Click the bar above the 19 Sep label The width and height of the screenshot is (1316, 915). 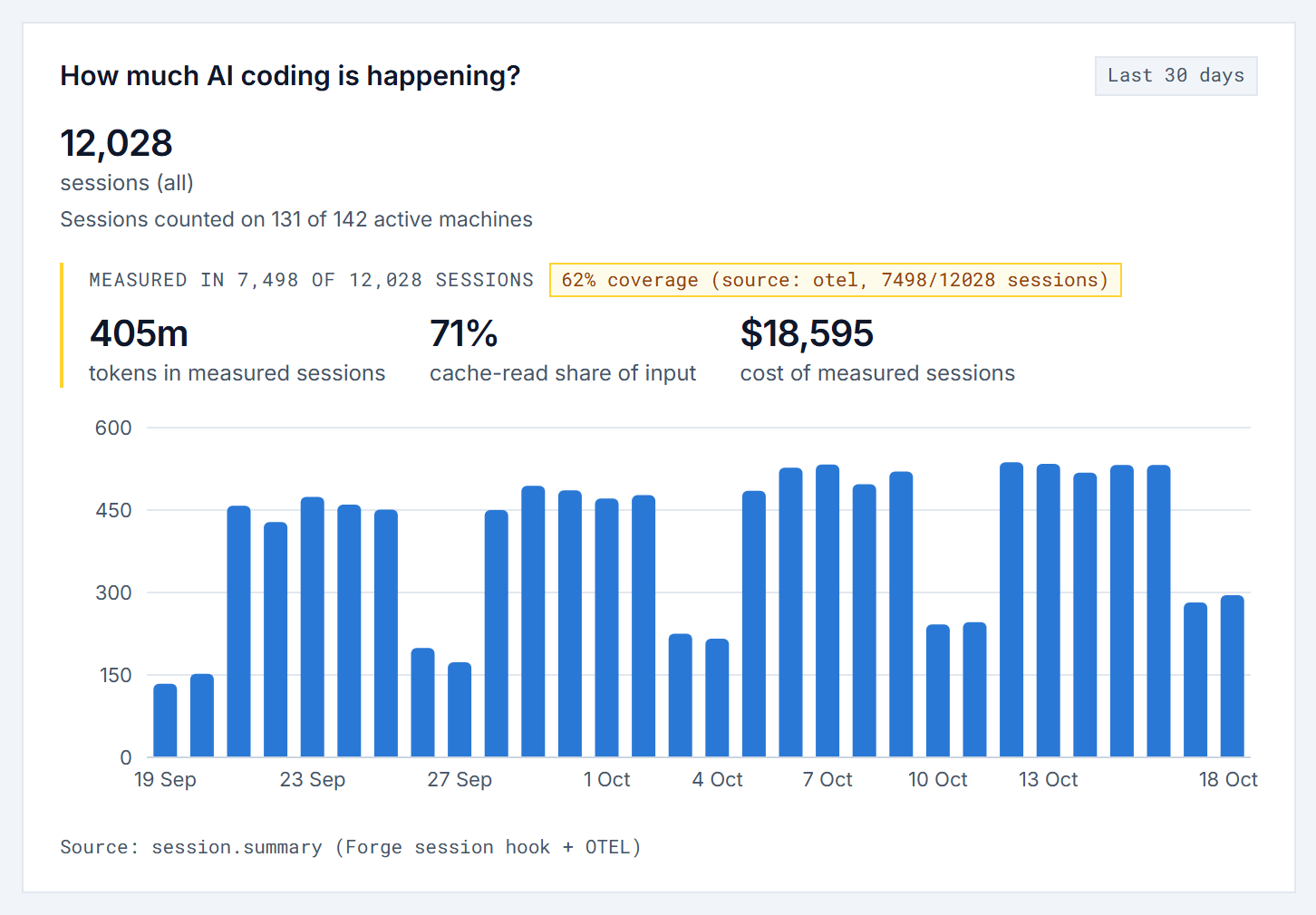coord(165,720)
